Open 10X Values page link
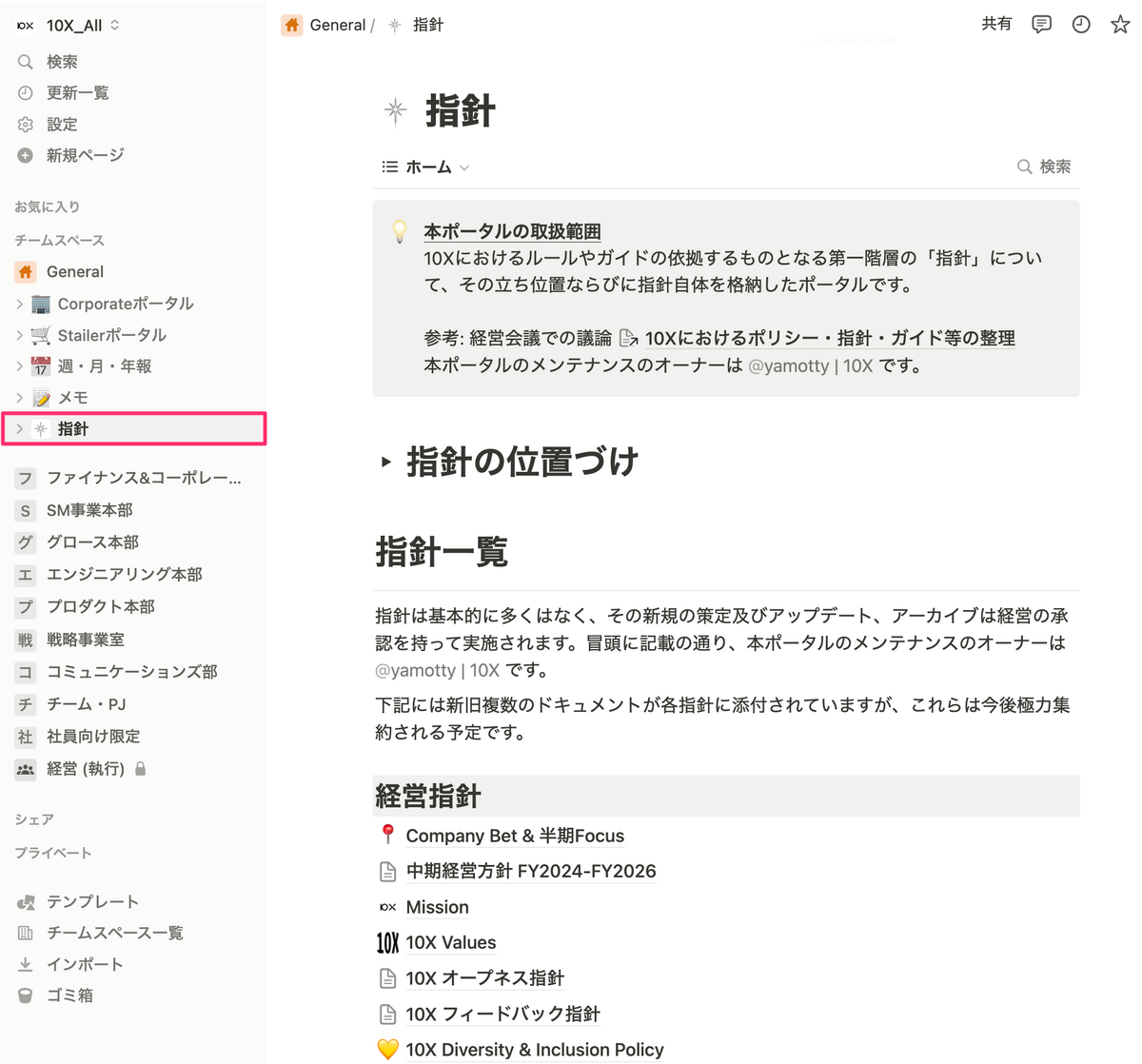The height and width of the screenshot is (1064, 1142). [451, 942]
